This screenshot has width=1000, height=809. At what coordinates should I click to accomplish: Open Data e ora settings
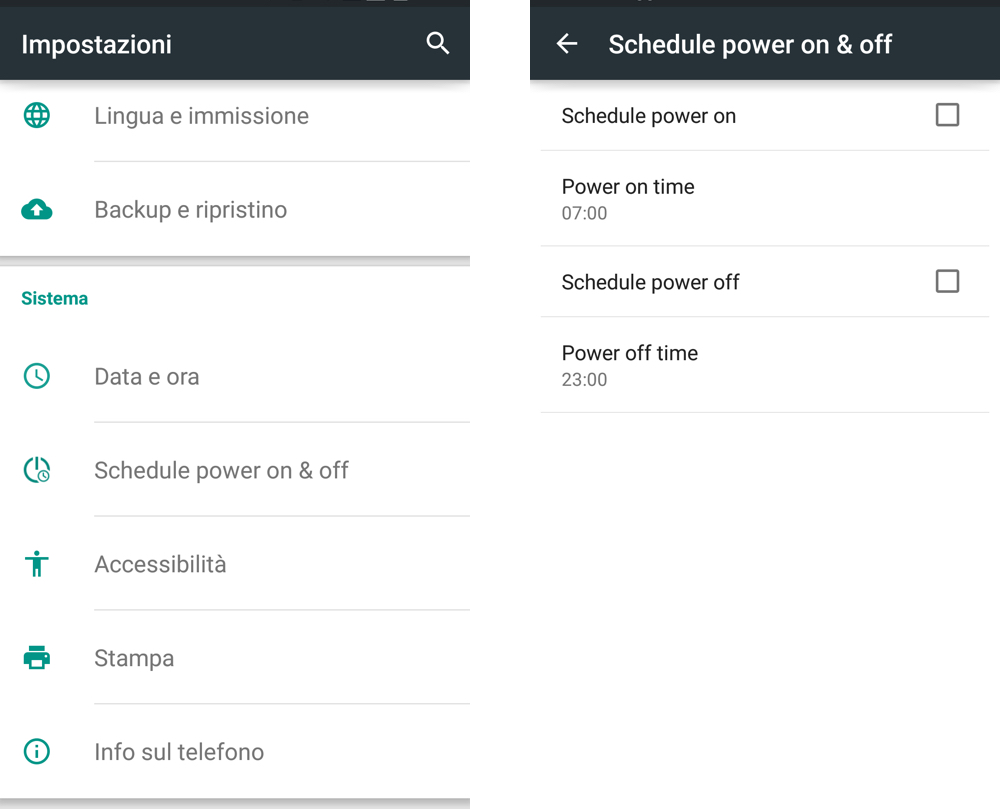click(147, 377)
